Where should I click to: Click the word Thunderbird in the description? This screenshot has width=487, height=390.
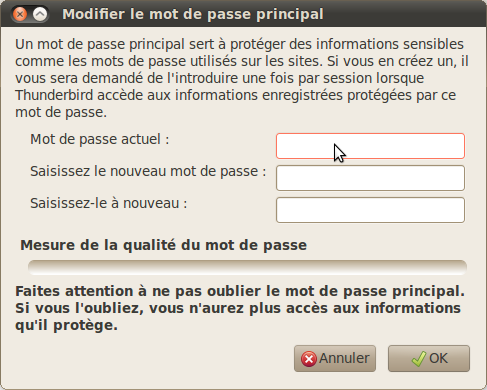[54, 95]
